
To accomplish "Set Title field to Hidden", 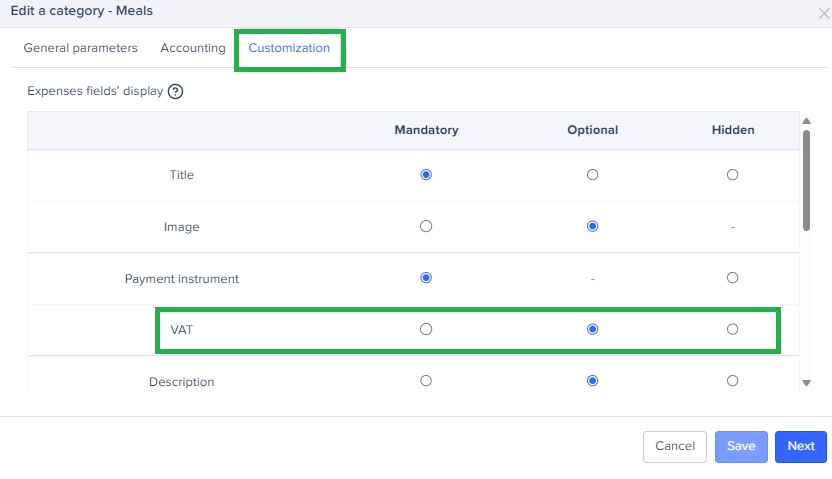I will [732, 175].
